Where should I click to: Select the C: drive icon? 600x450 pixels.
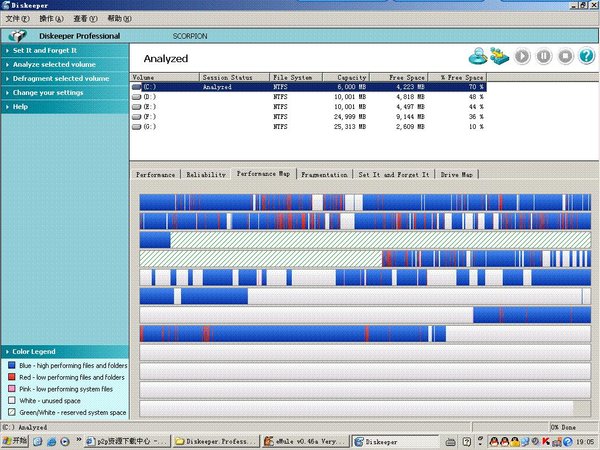click(x=137, y=87)
